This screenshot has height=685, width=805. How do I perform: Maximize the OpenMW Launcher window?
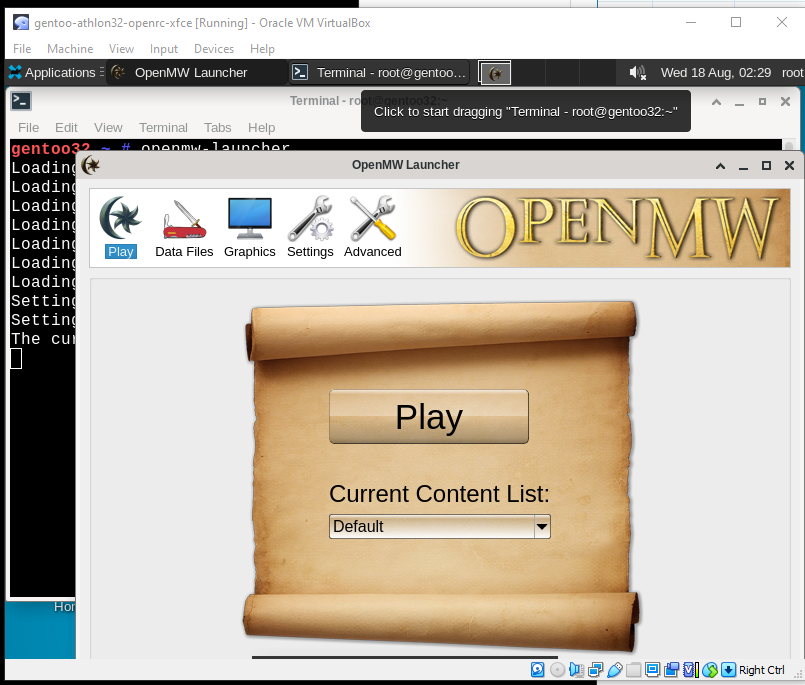point(766,165)
